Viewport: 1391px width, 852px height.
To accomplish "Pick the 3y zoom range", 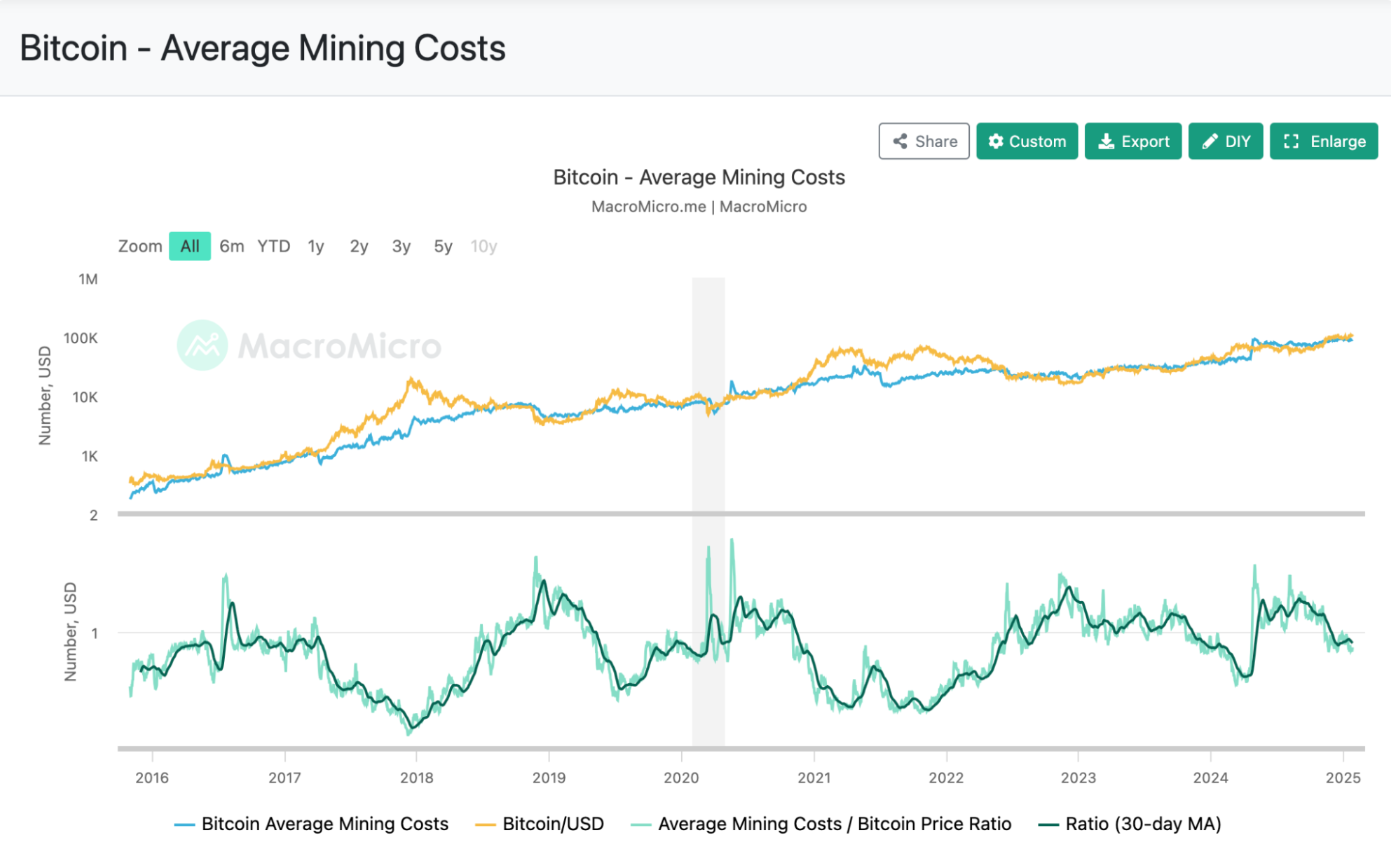I will 401,246.
